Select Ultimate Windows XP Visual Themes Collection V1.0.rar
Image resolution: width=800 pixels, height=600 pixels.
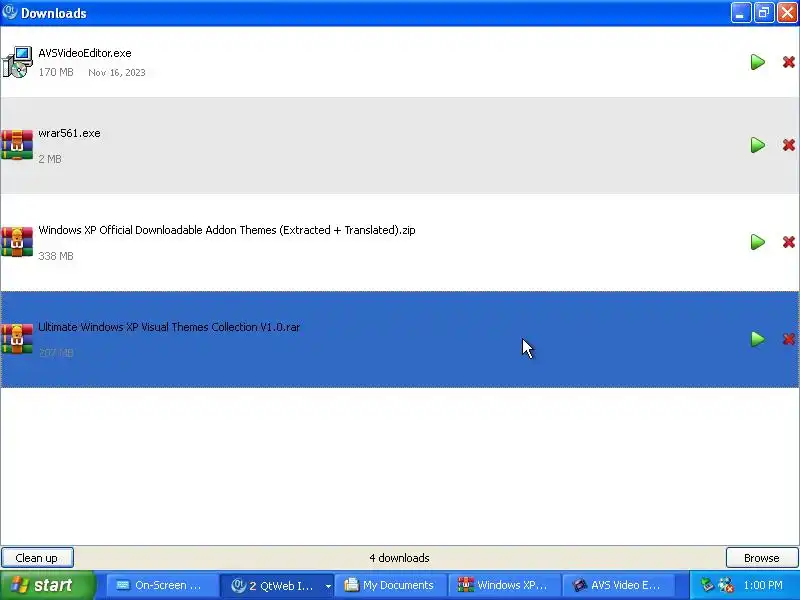coord(169,327)
